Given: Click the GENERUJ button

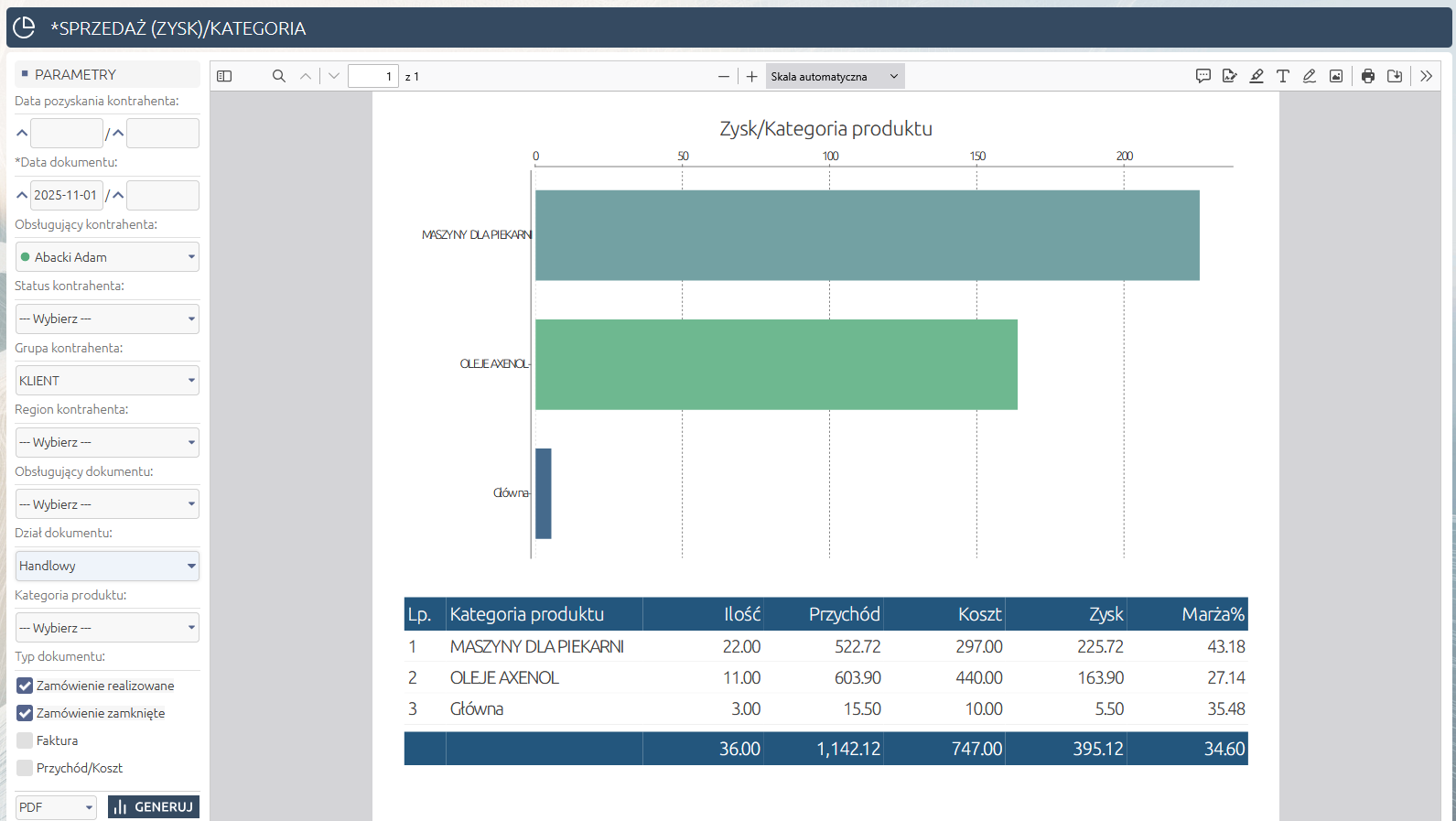Looking at the screenshot, I should click(154, 807).
